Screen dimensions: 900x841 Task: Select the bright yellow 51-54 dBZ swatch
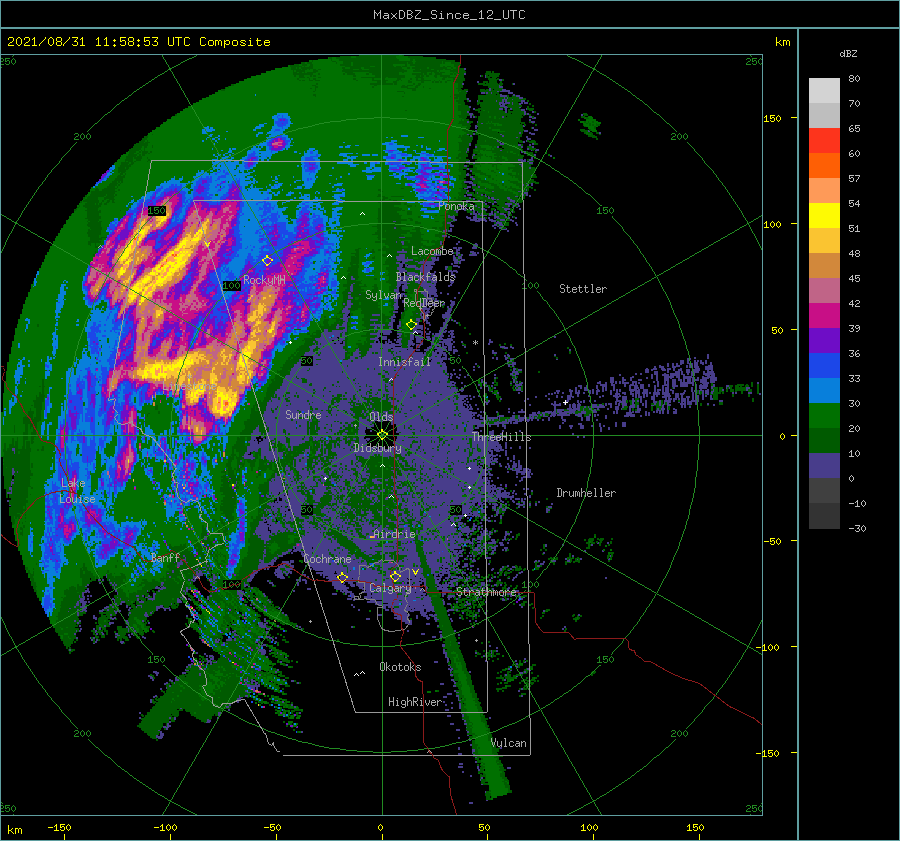[824, 215]
